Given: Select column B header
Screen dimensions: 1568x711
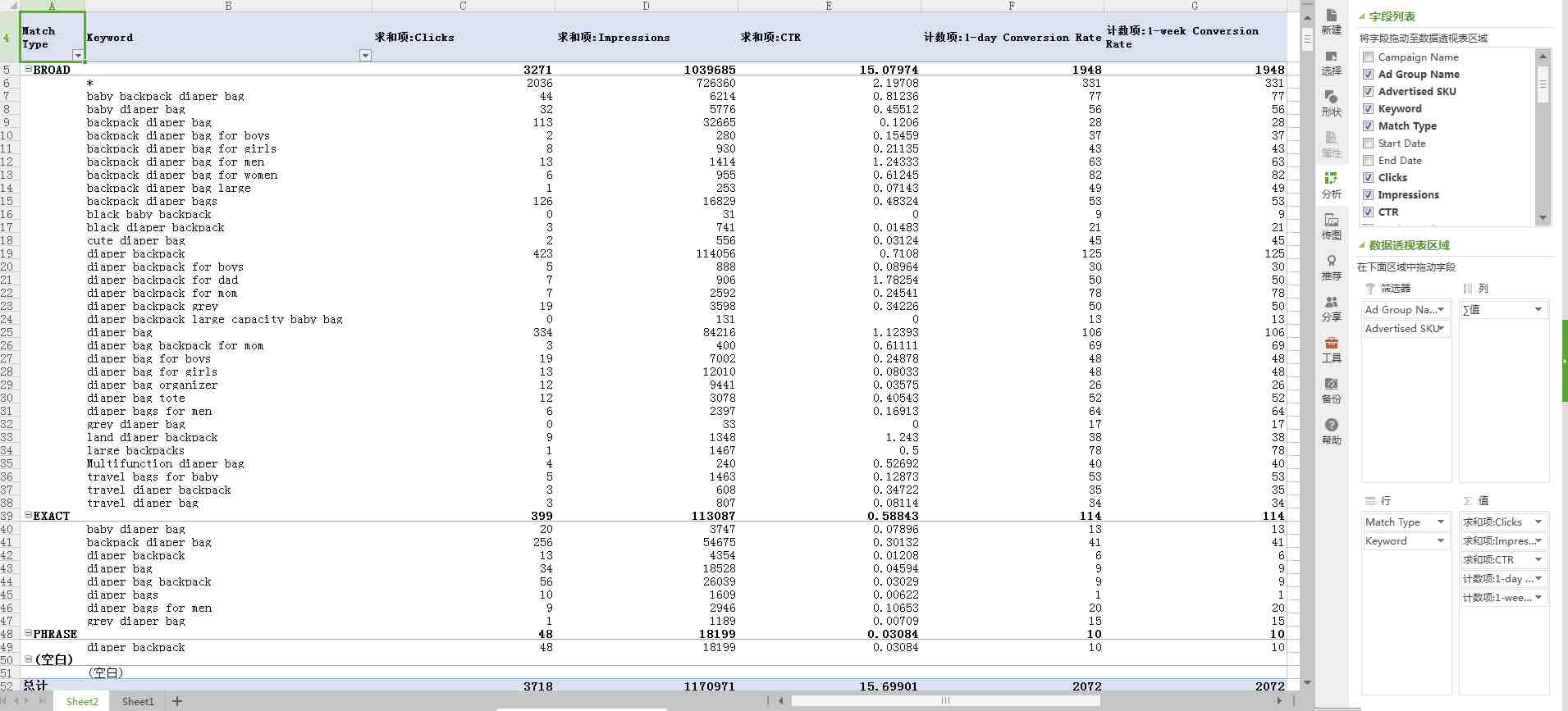Looking at the screenshot, I should 228,6.
